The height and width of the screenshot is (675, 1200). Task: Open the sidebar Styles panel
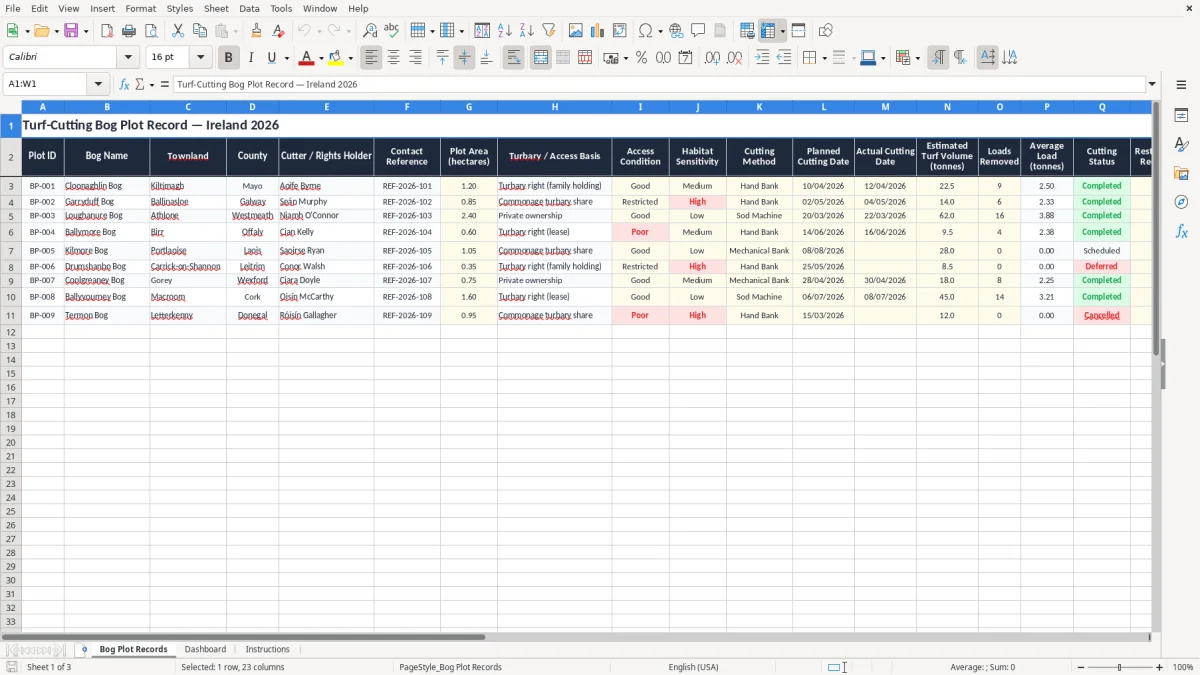coord(1181,145)
